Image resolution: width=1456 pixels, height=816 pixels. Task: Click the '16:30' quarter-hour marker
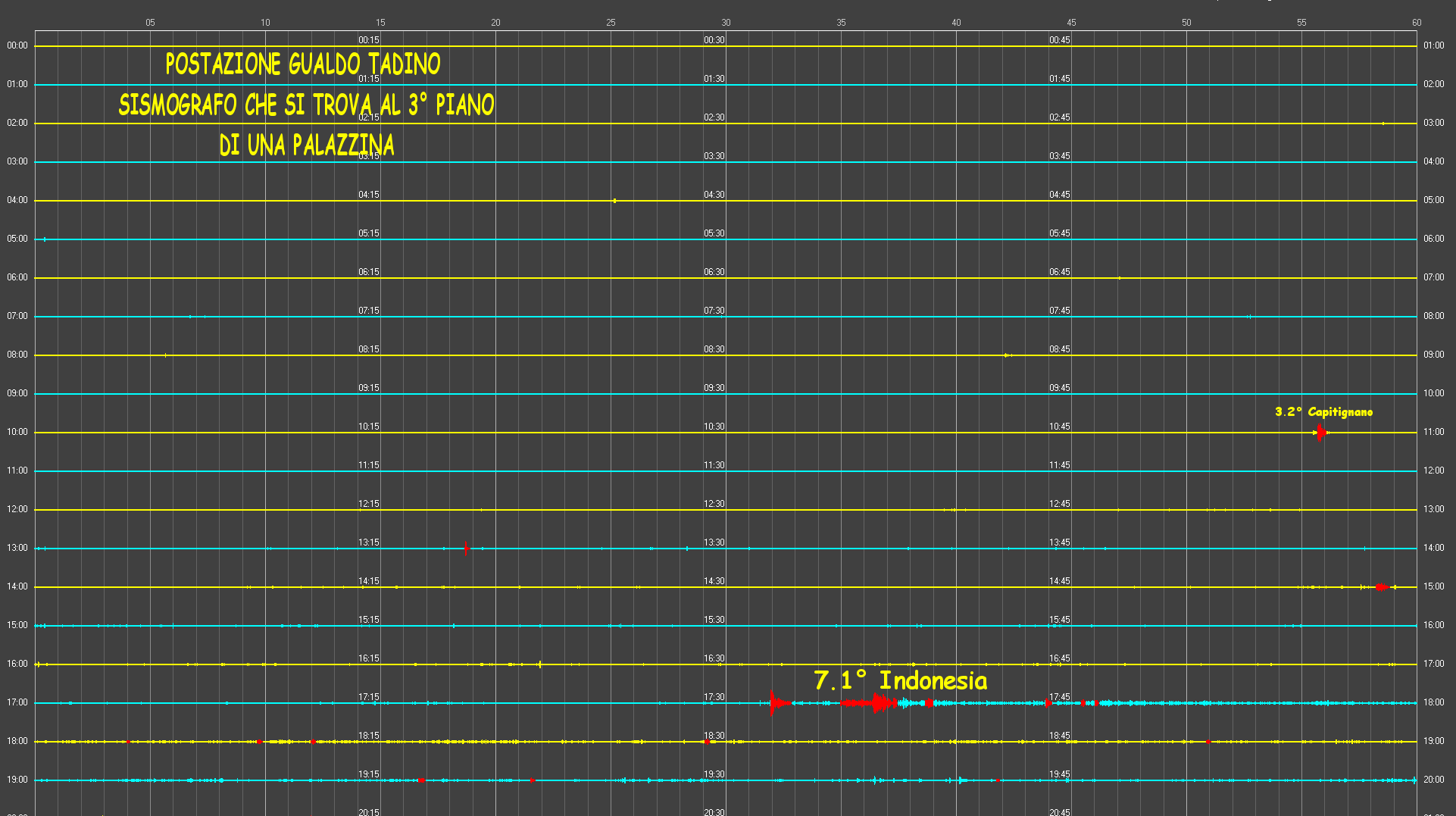714,658
